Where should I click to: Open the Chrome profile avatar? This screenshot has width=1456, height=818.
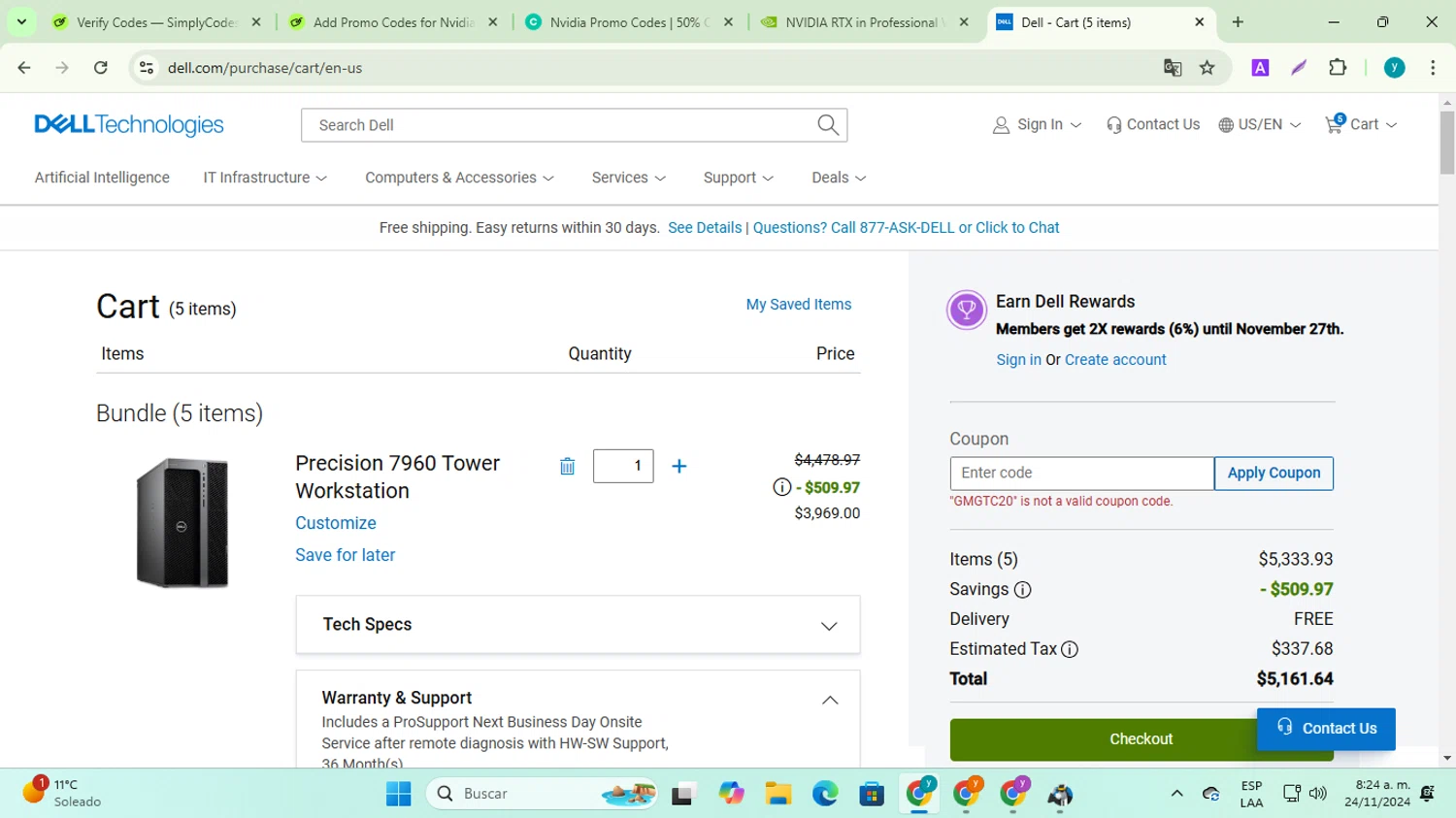pyautogui.click(x=1394, y=68)
